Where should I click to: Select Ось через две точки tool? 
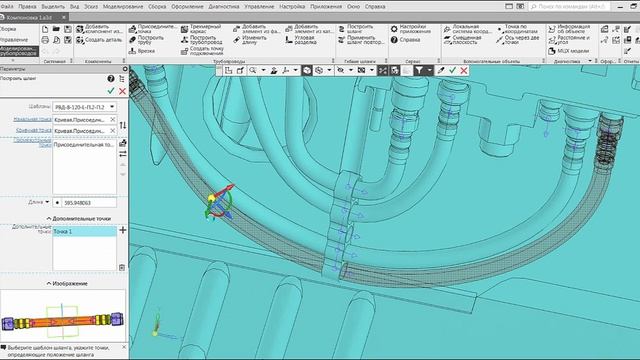click(518, 40)
